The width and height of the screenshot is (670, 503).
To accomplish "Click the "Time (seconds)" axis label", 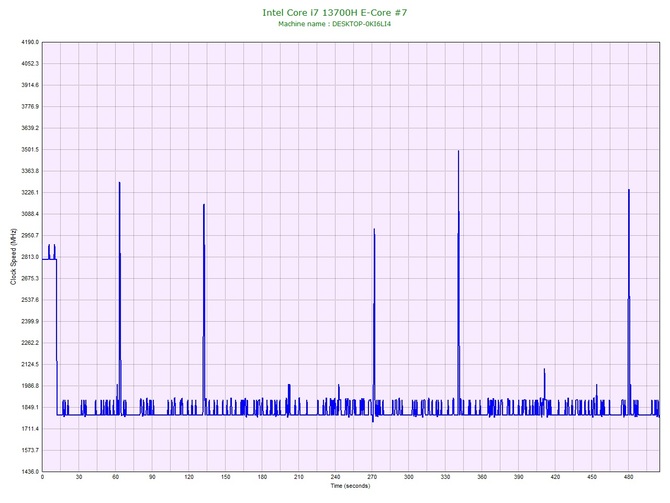I will (x=350, y=486).
